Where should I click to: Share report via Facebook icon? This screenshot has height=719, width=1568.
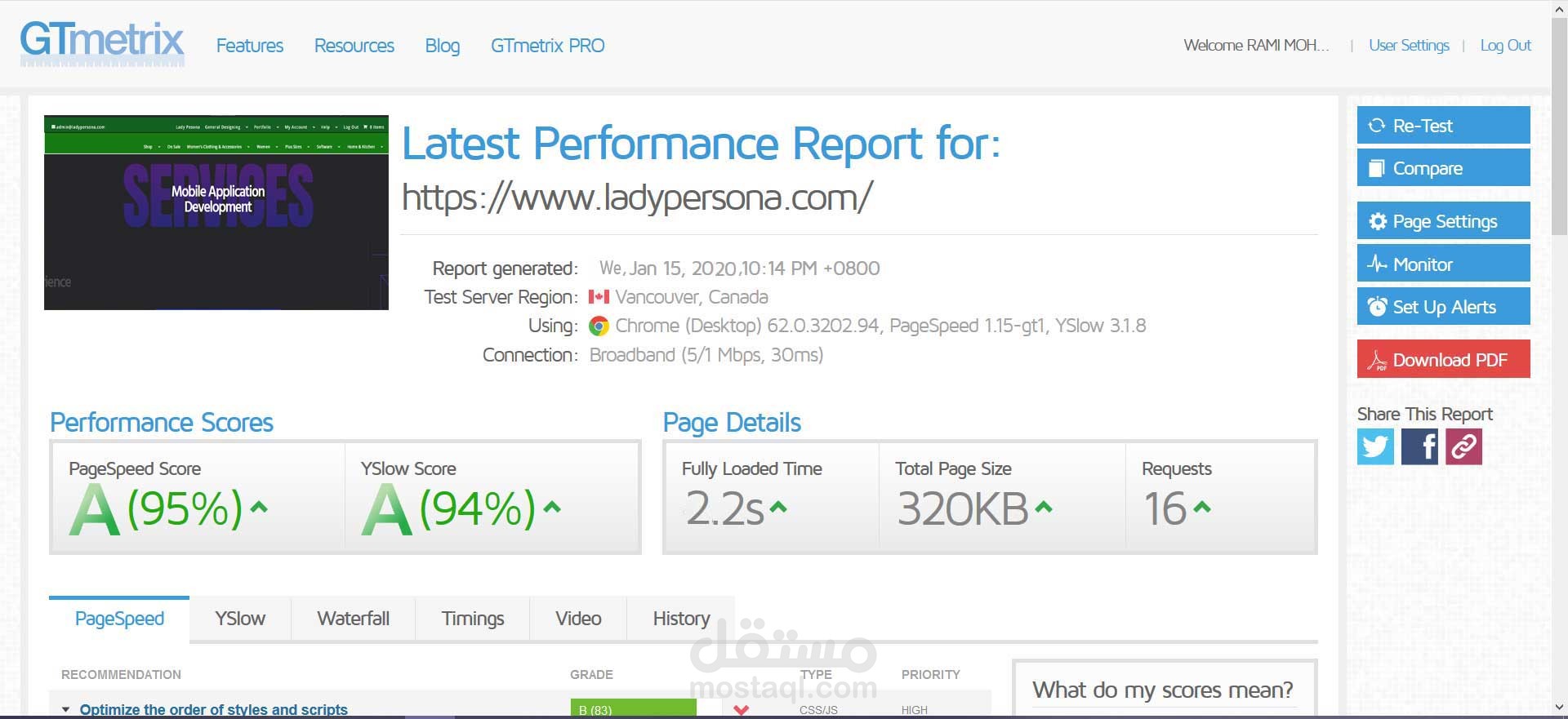click(1419, 446)
